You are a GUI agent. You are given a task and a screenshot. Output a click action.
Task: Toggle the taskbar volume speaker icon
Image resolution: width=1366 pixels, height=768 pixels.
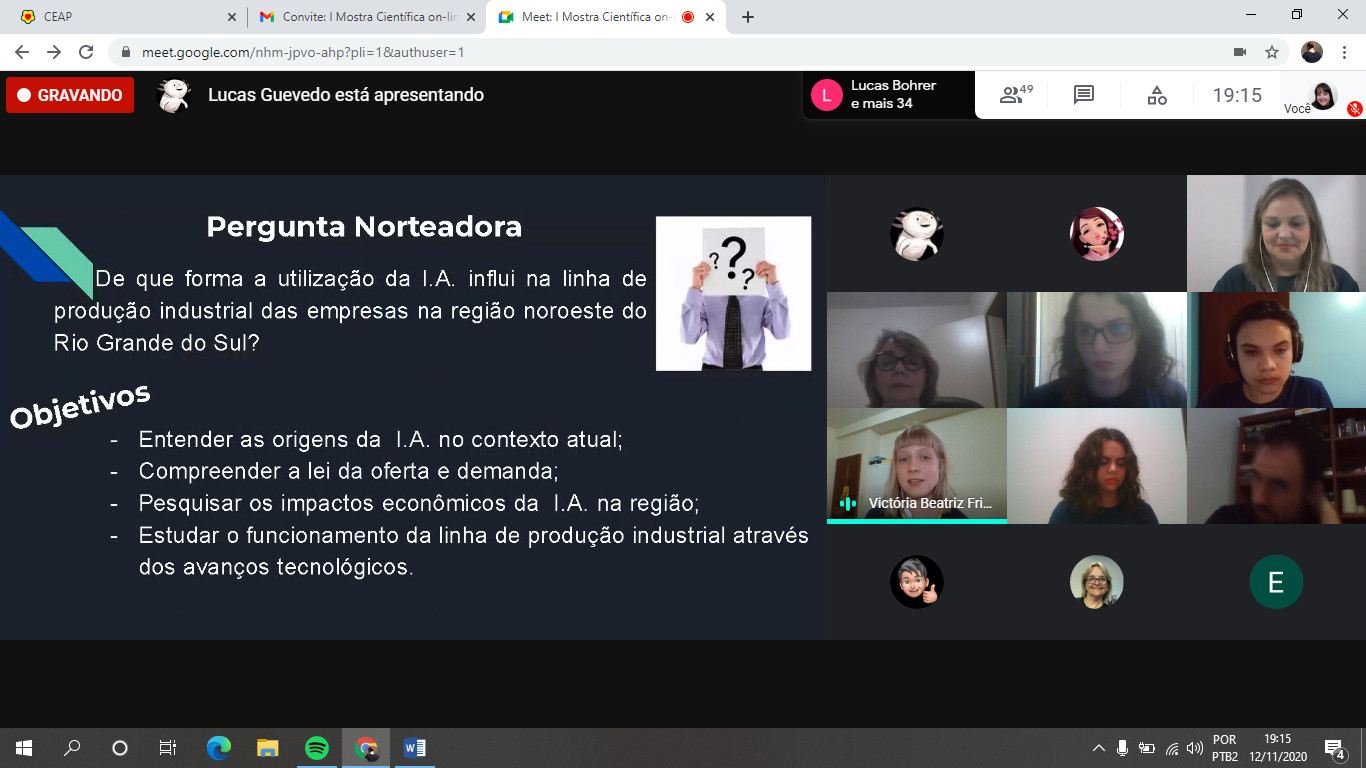1195,748
